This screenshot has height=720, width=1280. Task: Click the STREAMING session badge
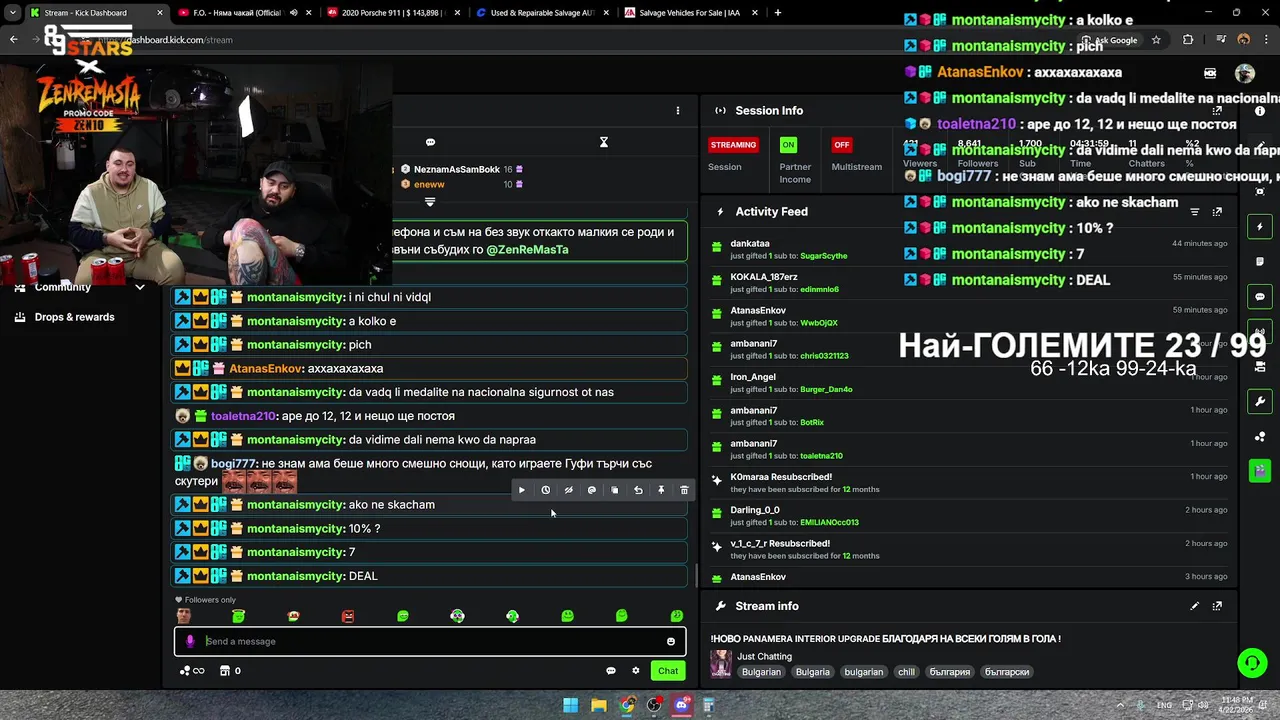click(734, 145)
